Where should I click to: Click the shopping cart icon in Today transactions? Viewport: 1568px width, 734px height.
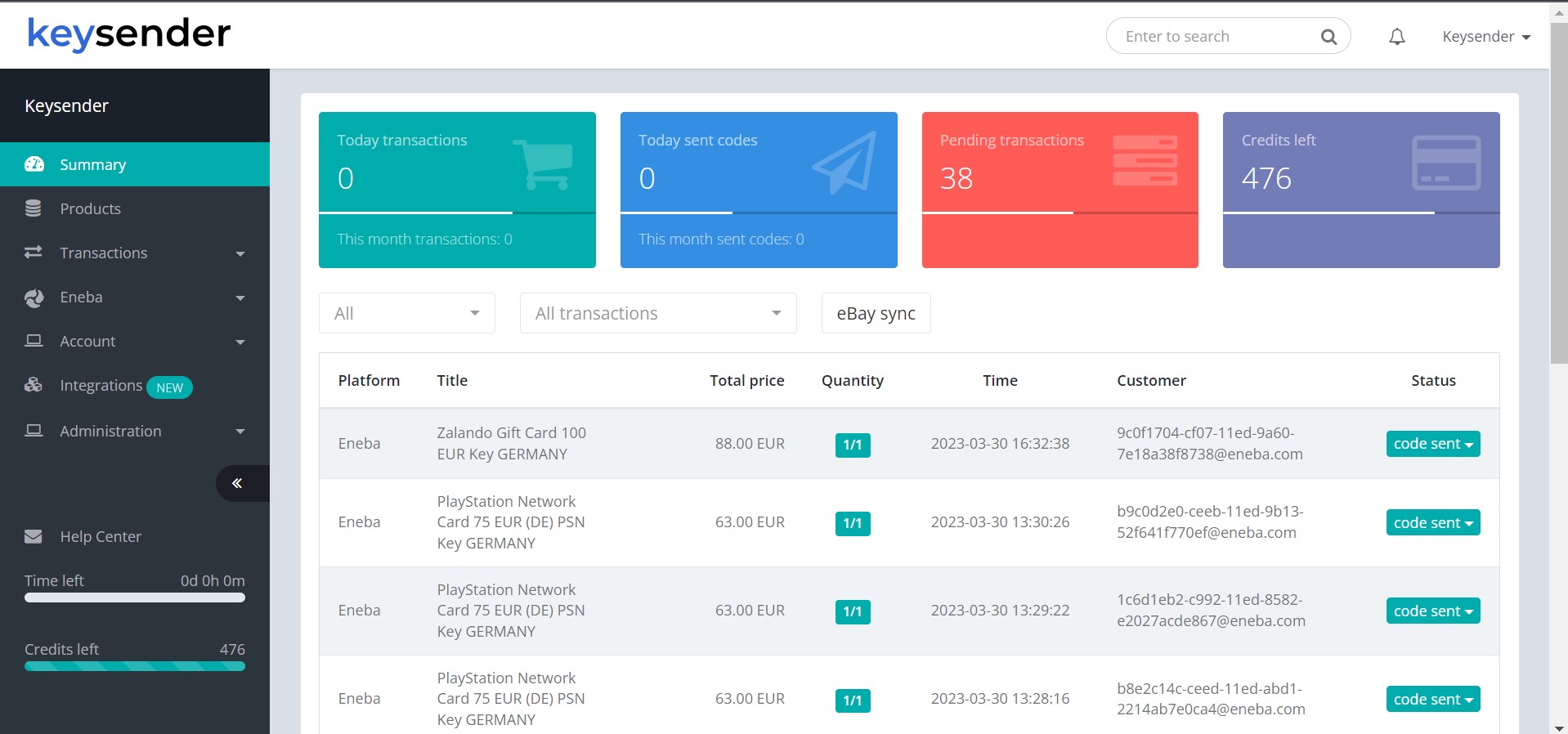(x=543, y=163)
